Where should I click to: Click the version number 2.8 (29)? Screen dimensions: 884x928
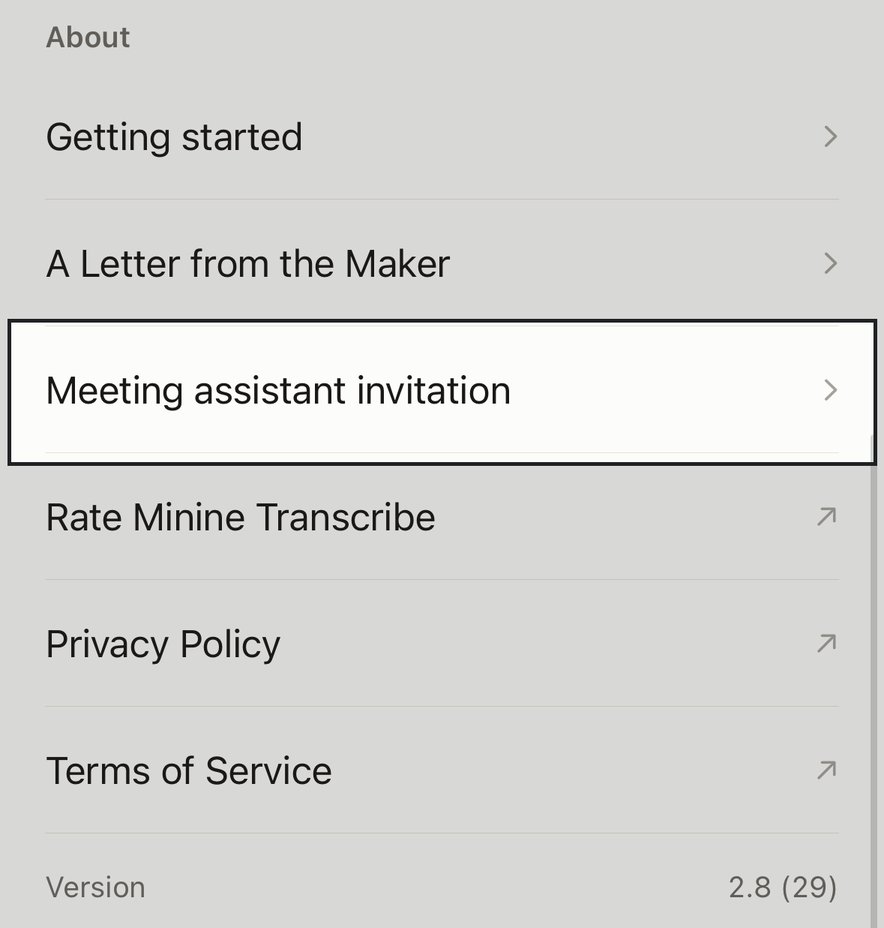click(783, 887)
